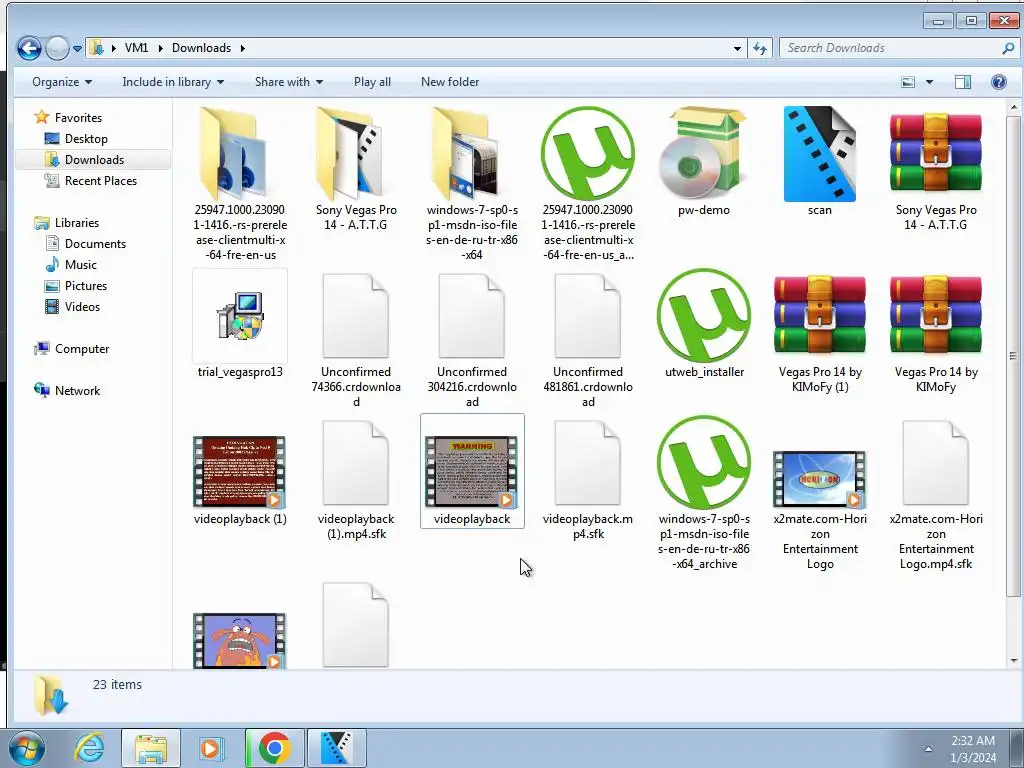This screenshot has height=768, width=1024.
Task: Open Windows Media Player from taskbar
Action: click(x=210, y=748)
